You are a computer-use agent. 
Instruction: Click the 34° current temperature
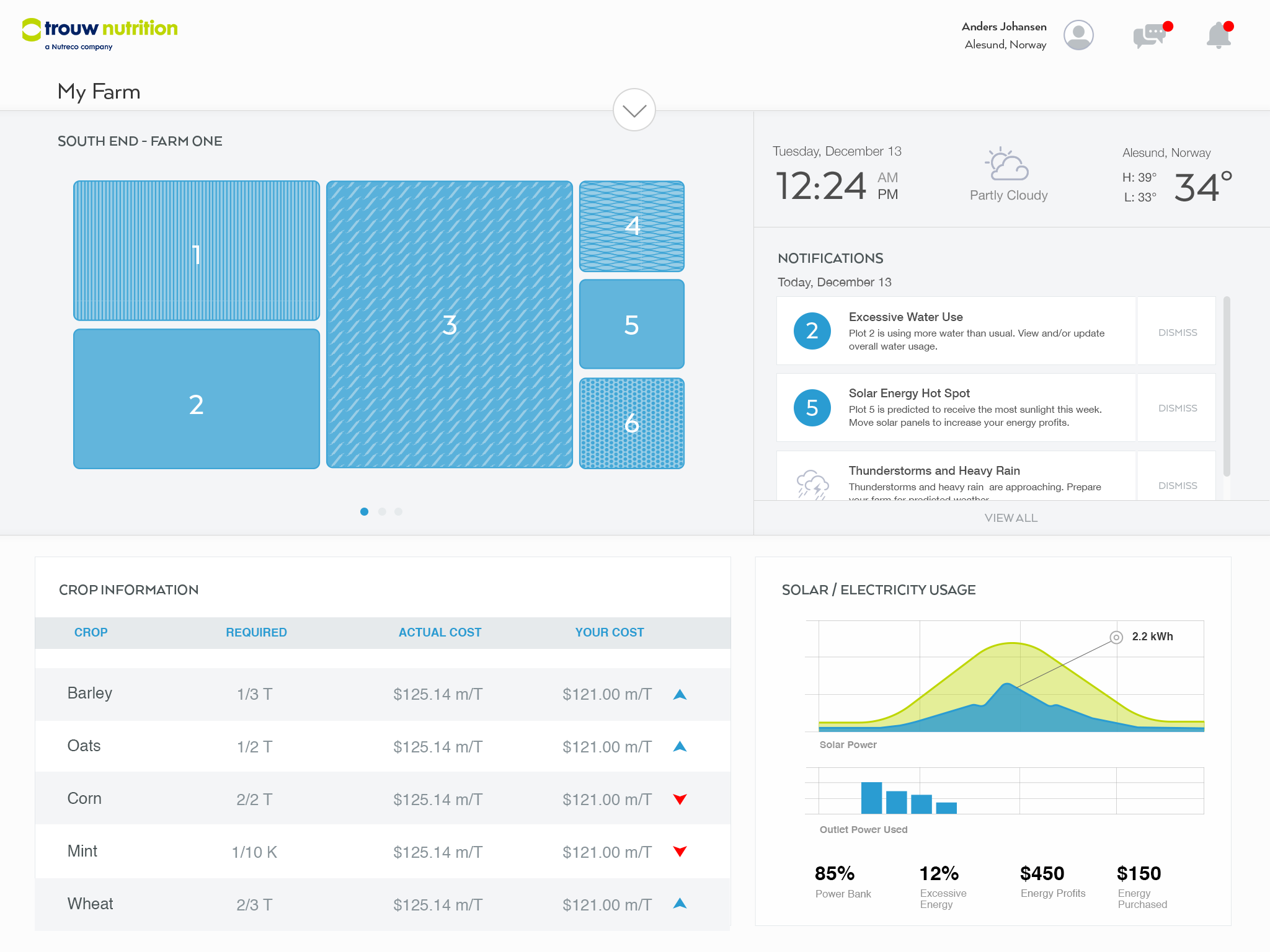pyautogui.click(x=1203, y=187)
